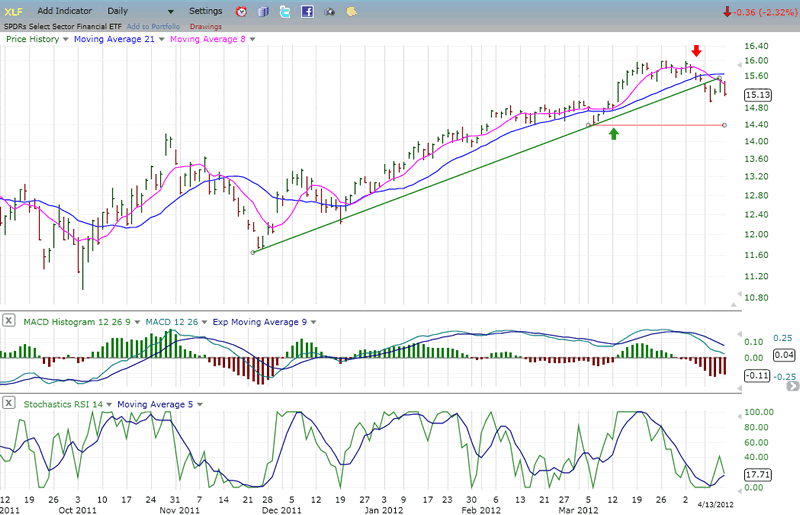Click the yellow icon after the camera
This screenshot has height=515, width=800.
(351, 11)
